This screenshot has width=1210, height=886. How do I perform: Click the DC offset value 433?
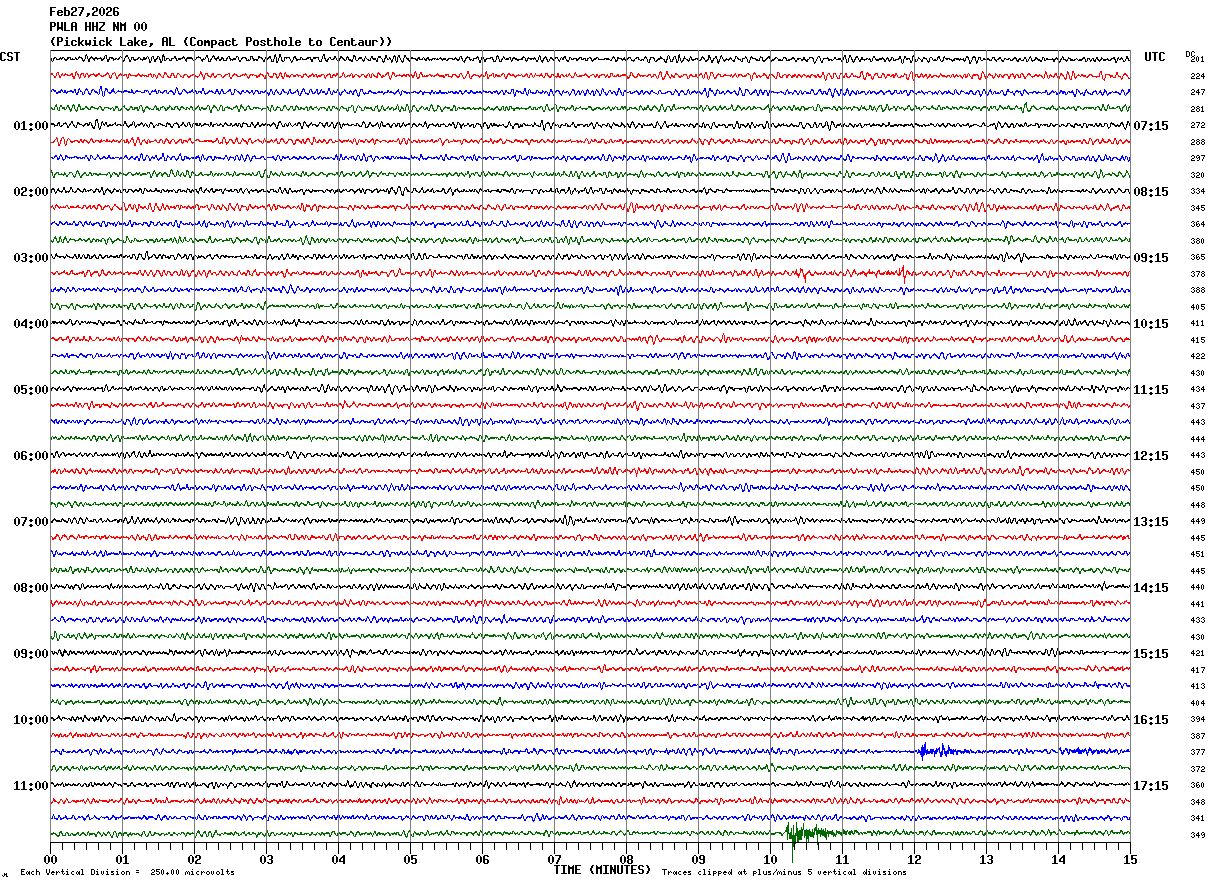coord(1197,621)
